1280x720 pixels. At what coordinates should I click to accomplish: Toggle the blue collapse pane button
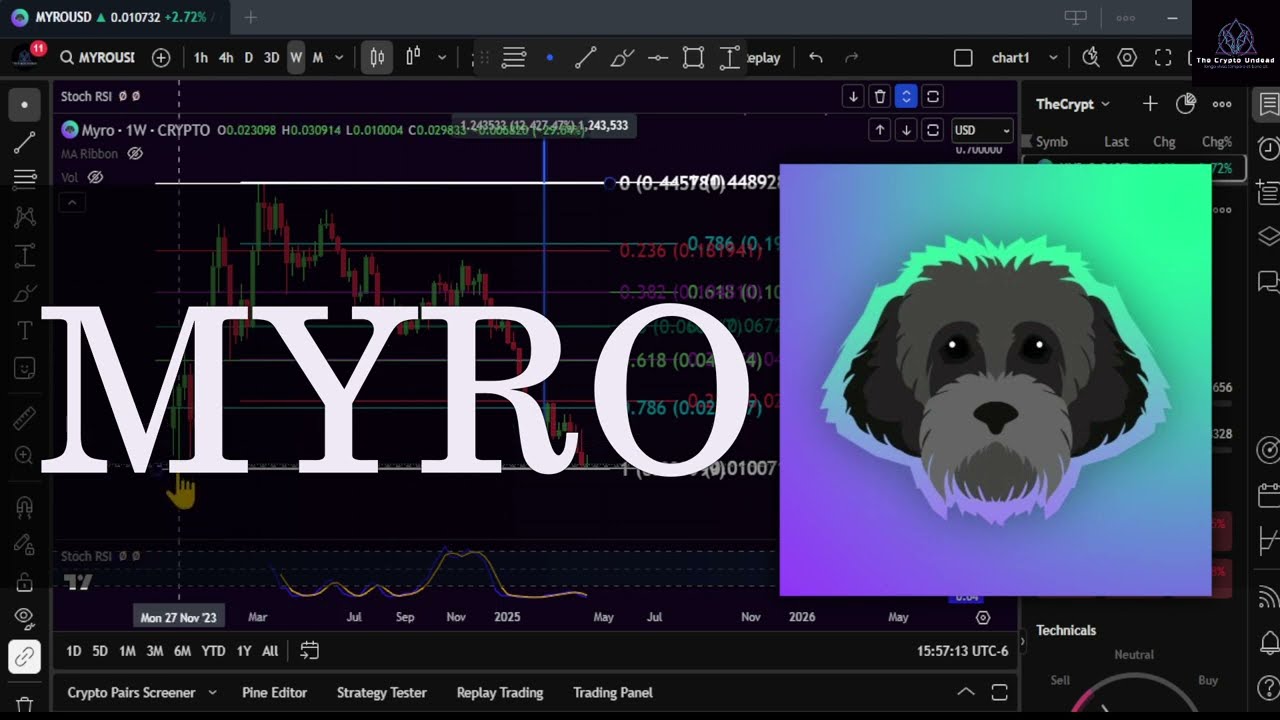(906, 96)
